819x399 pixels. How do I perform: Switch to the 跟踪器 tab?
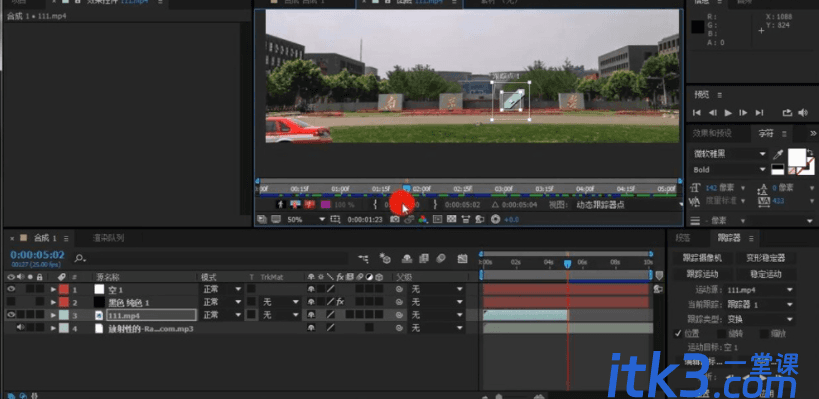click(729, 238)
